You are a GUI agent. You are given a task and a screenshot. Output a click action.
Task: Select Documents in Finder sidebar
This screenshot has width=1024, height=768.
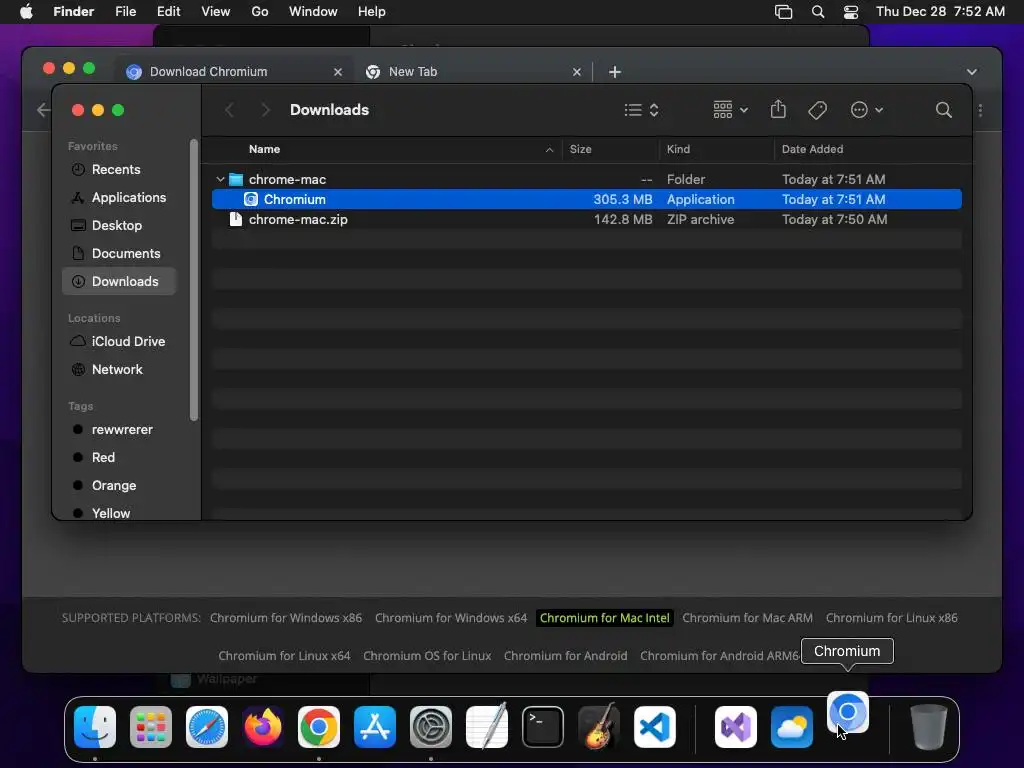[x=119, y=253]
